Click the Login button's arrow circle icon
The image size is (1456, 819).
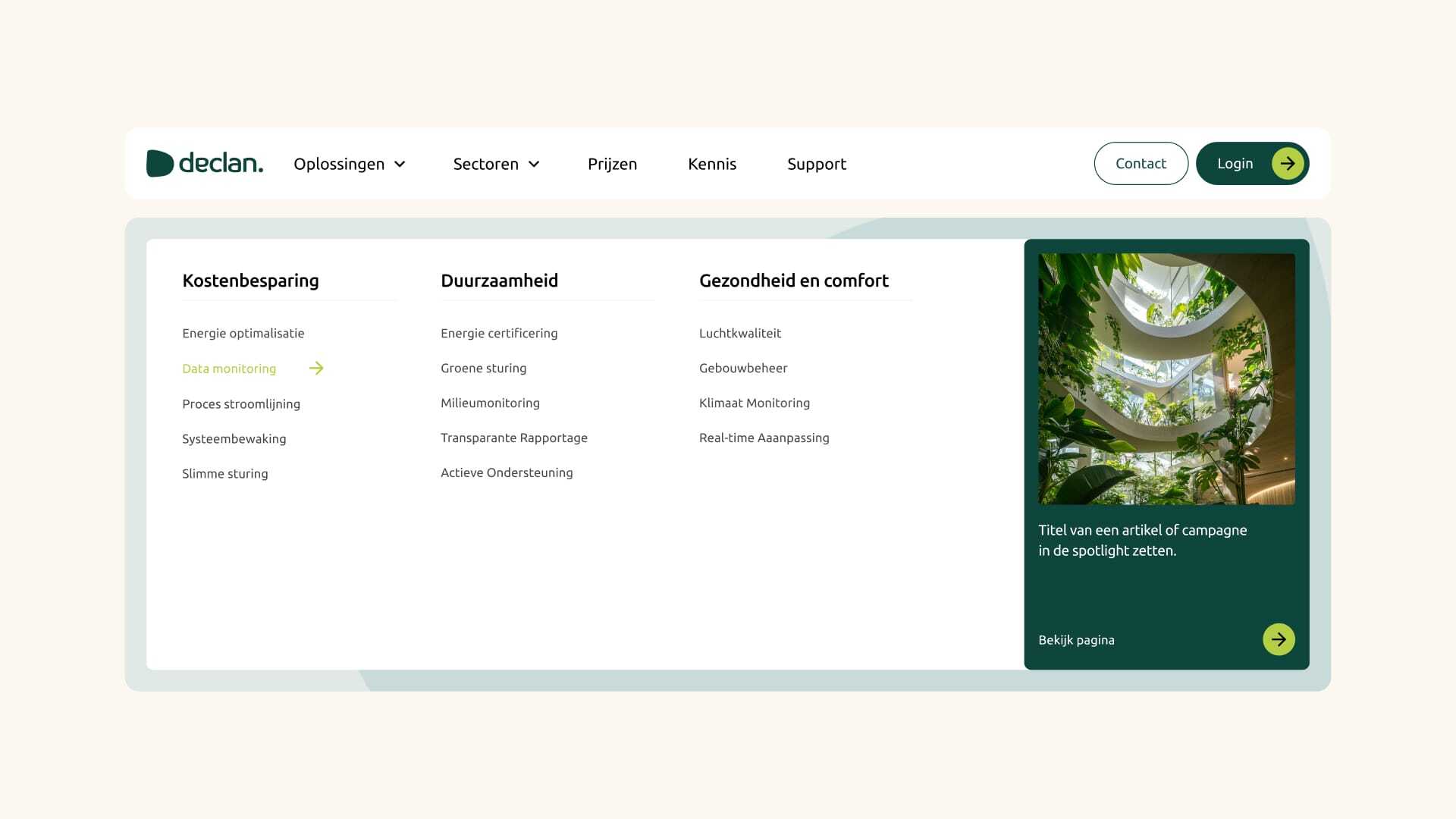pyautogui.click(x=1287, y=164)
